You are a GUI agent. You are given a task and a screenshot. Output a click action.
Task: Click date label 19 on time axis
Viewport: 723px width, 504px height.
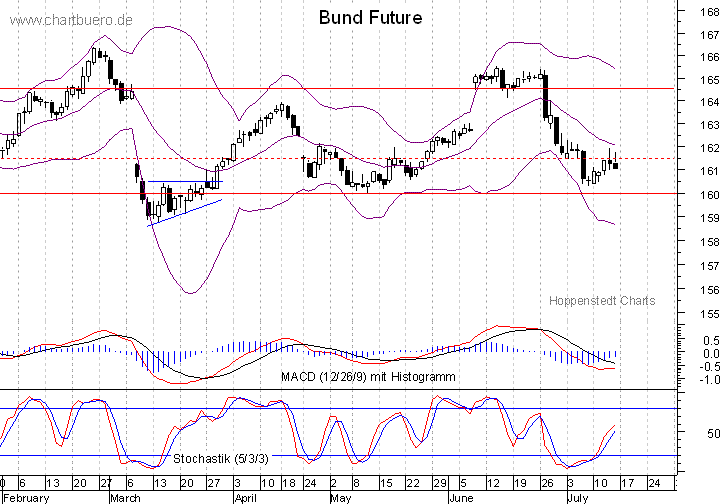pyautogui.click(x=520, y=483)
